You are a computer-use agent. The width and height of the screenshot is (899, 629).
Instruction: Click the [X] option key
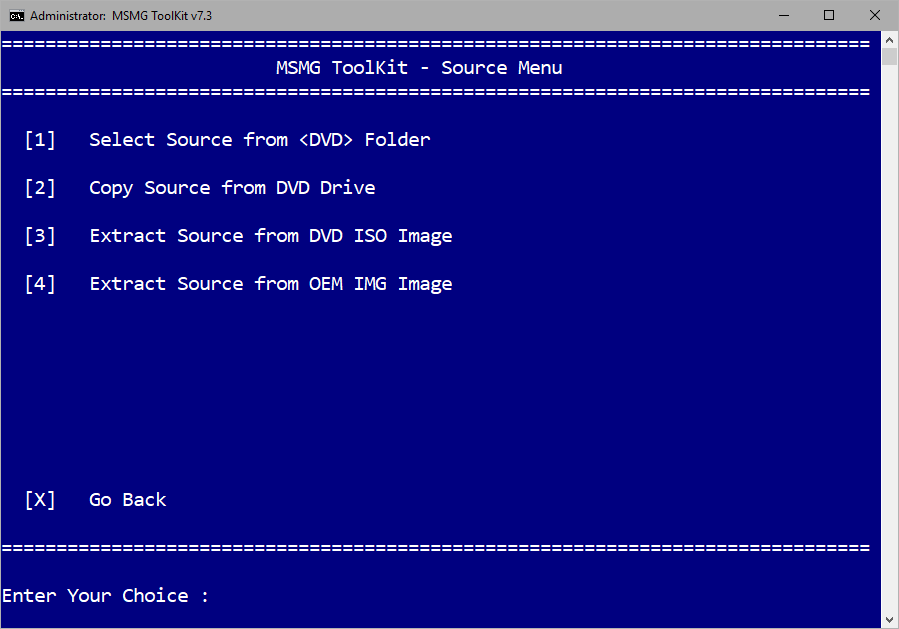click(x=40, y=500)
